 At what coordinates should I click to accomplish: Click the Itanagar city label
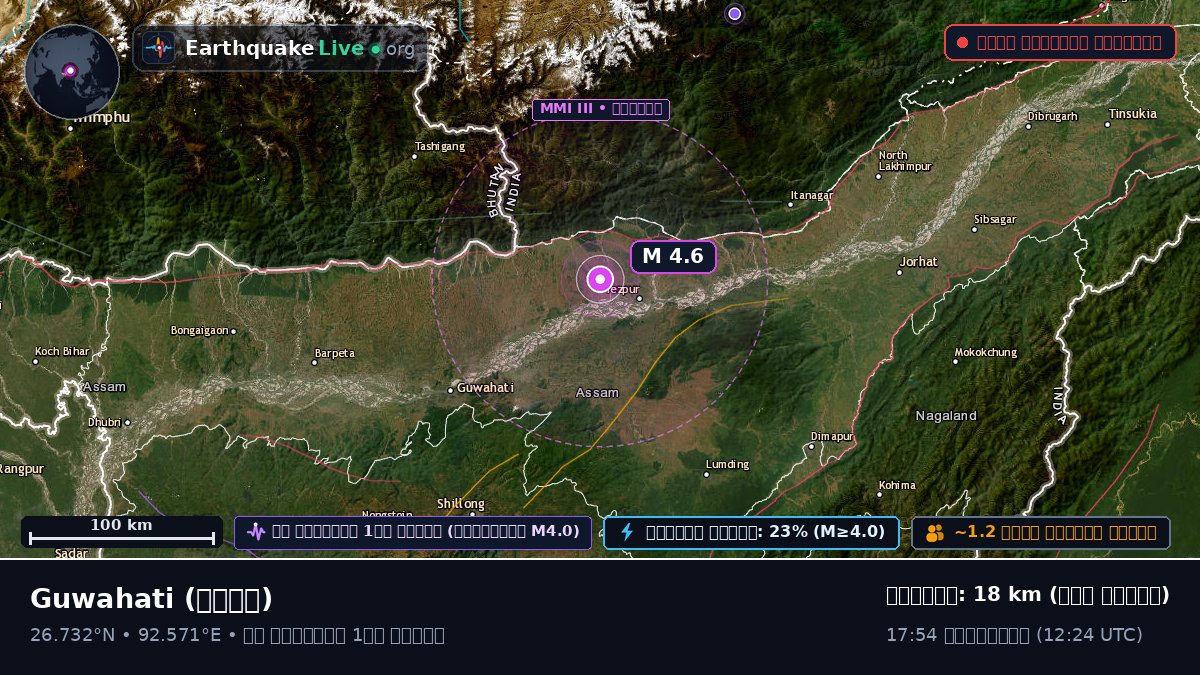(x=811, y=196)
